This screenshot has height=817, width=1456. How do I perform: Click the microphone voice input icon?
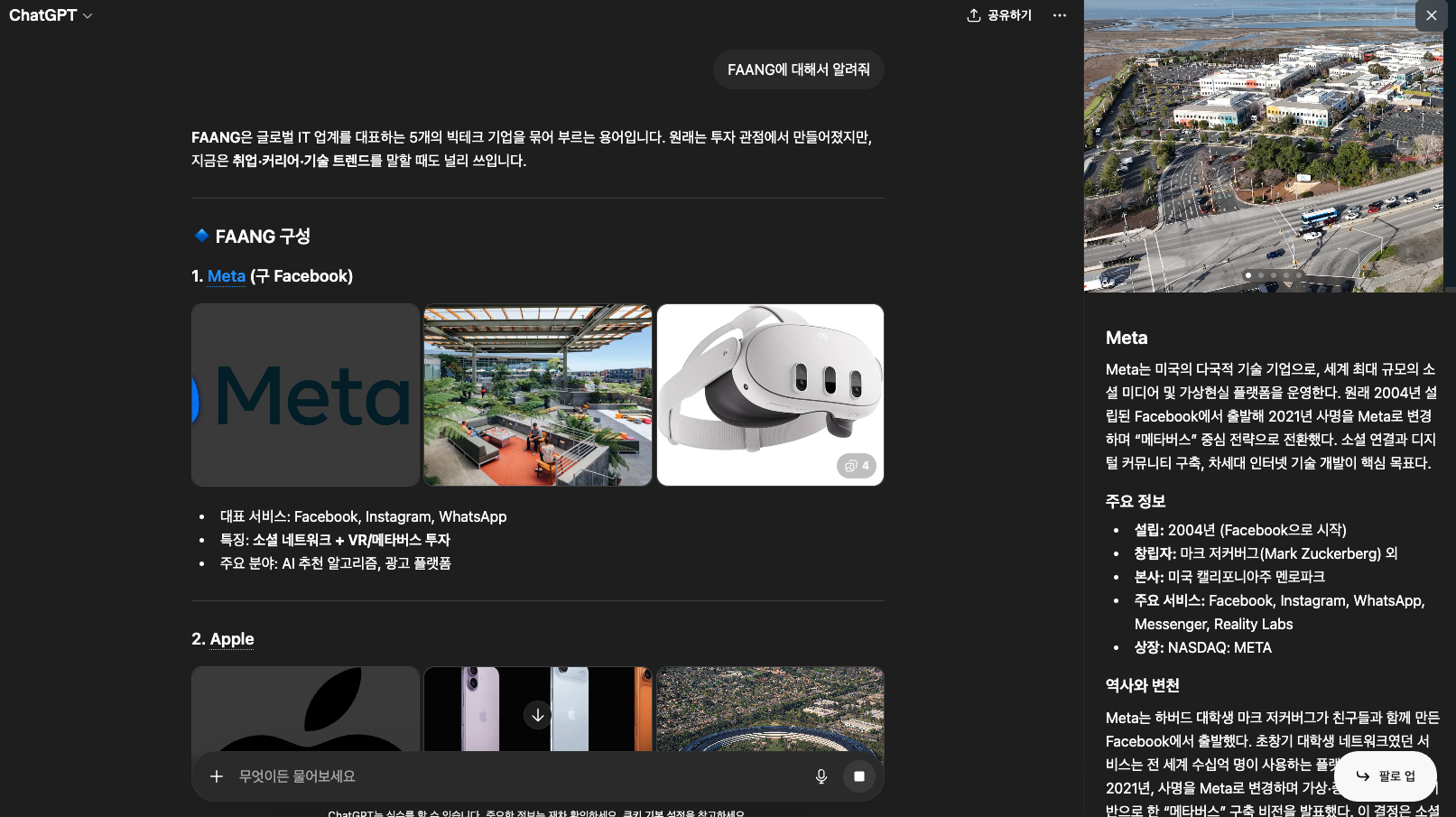click(821, 776)
